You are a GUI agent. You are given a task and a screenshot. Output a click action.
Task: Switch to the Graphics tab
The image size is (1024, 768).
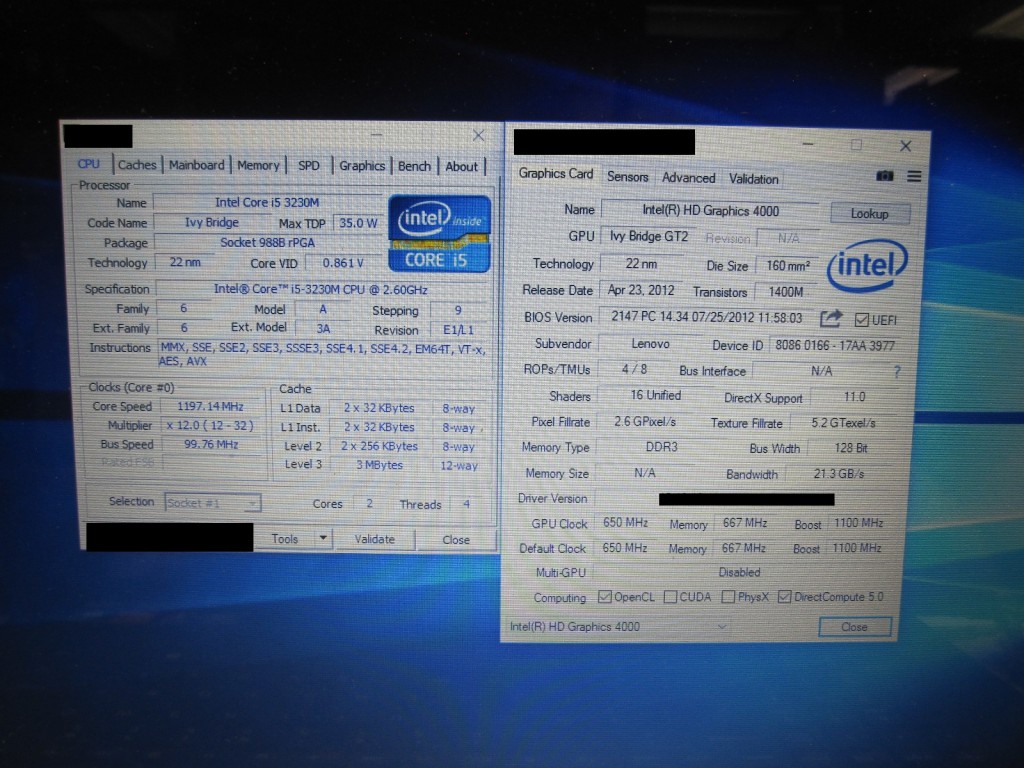click(362, 166)
